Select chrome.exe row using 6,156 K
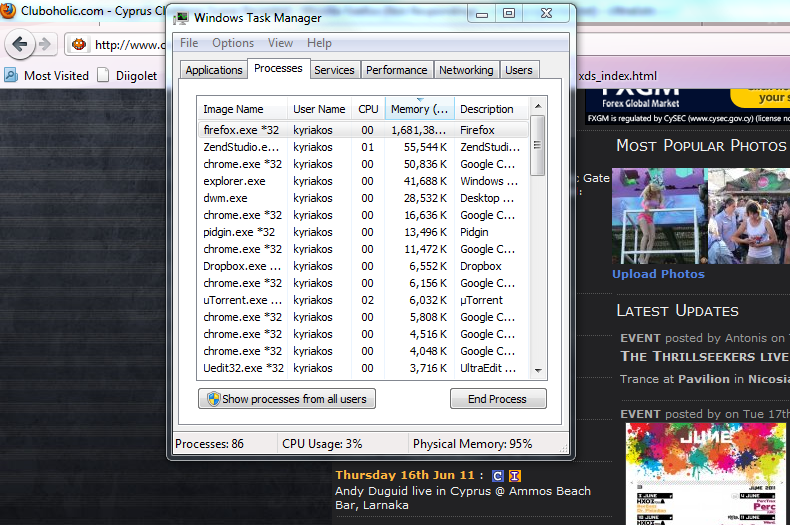The height and width of the screenshot is (525, 790). pyautogui.click(x=363, y=283)
